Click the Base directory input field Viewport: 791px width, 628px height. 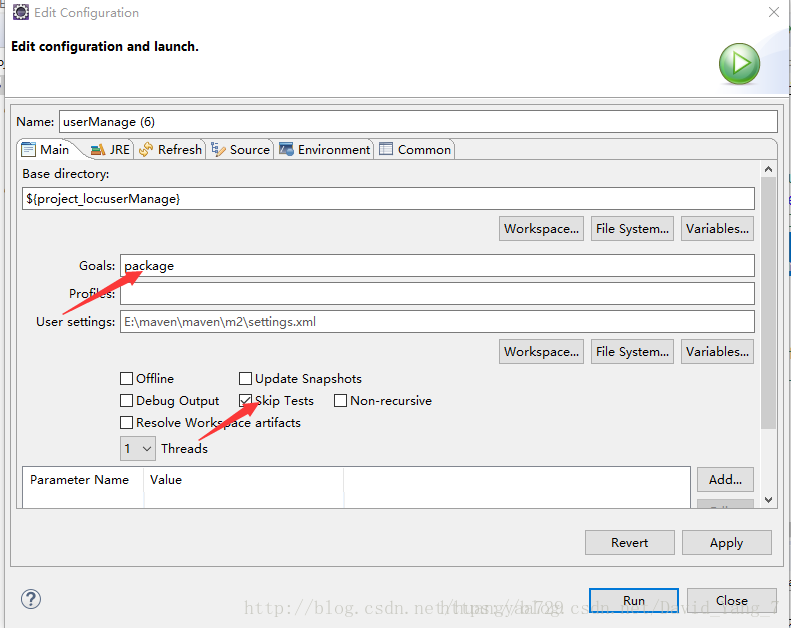tap(388, 199)
